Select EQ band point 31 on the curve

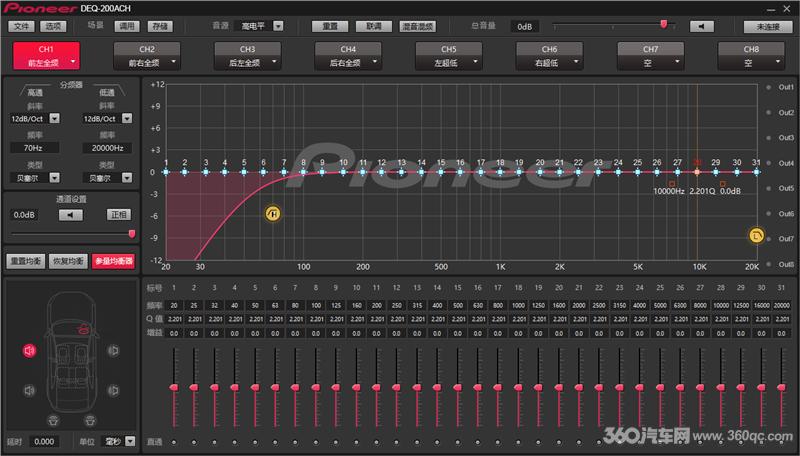click(756, 172)
